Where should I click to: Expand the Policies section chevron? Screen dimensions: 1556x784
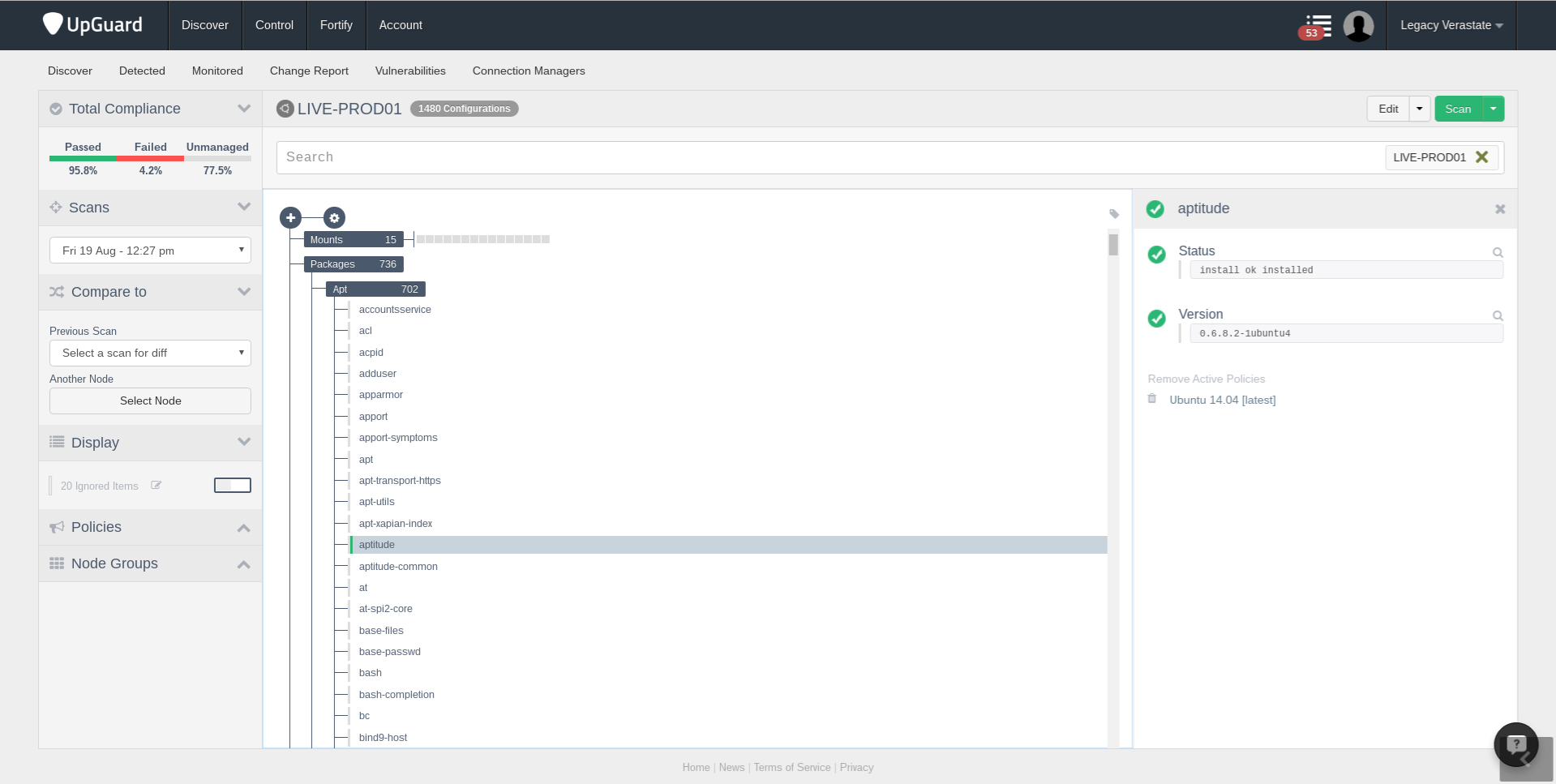(244, 528)
